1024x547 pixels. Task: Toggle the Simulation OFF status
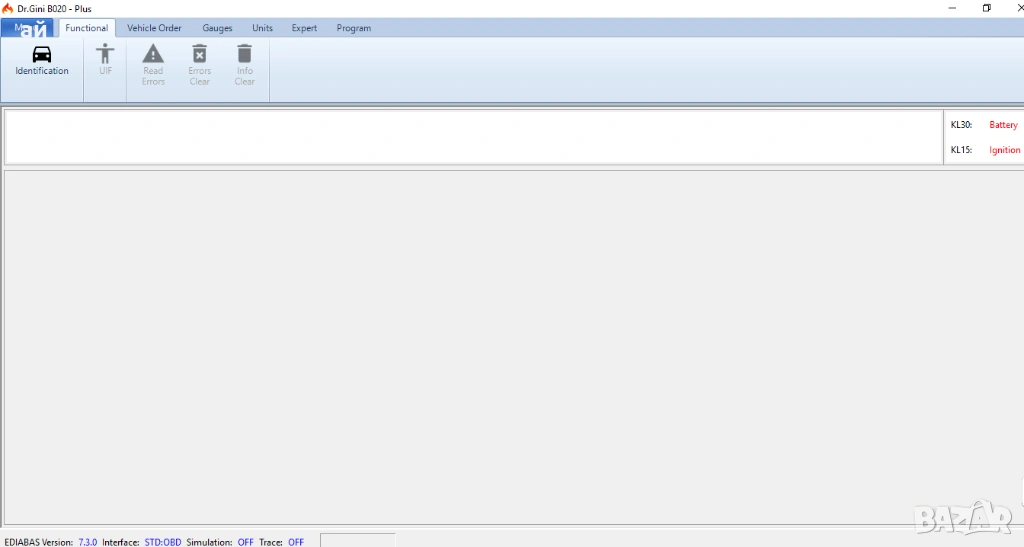[245, 542]
